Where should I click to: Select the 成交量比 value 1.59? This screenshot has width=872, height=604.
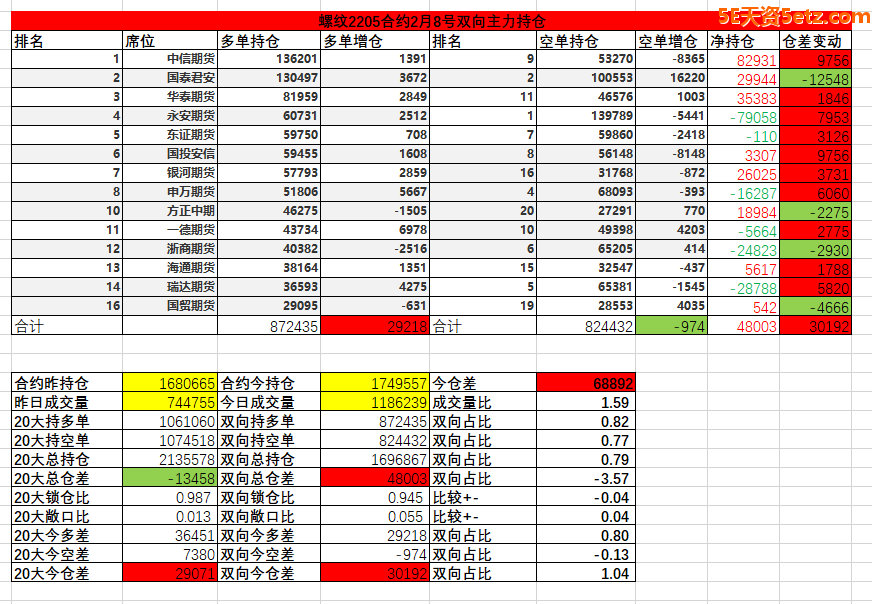[x=585, y=402]
